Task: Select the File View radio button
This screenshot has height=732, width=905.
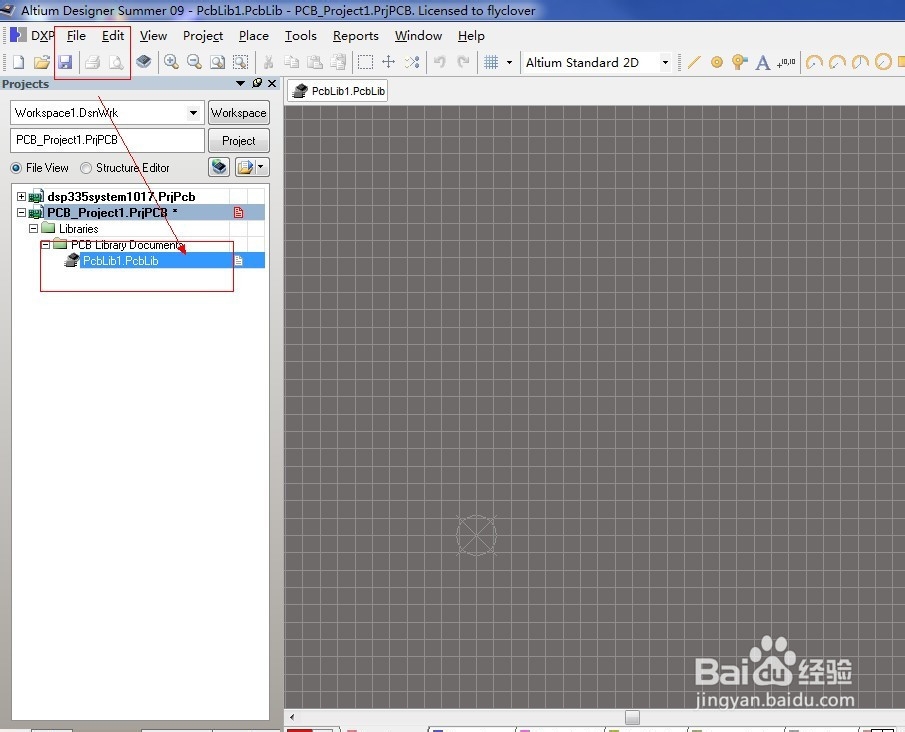Action: pos(16,168)
